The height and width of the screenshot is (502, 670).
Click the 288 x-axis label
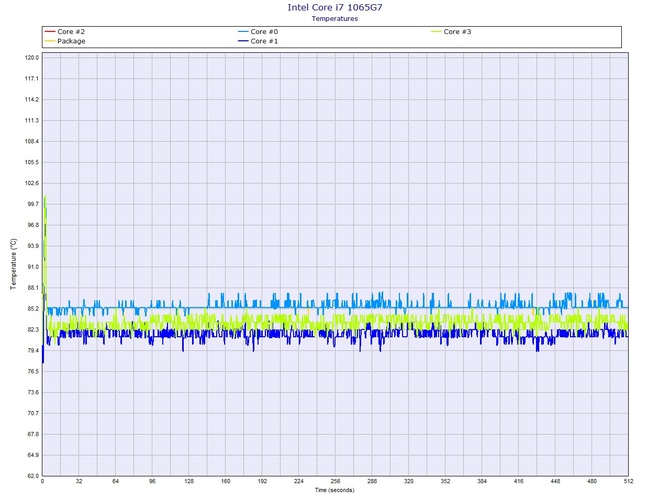pos(372,481)
